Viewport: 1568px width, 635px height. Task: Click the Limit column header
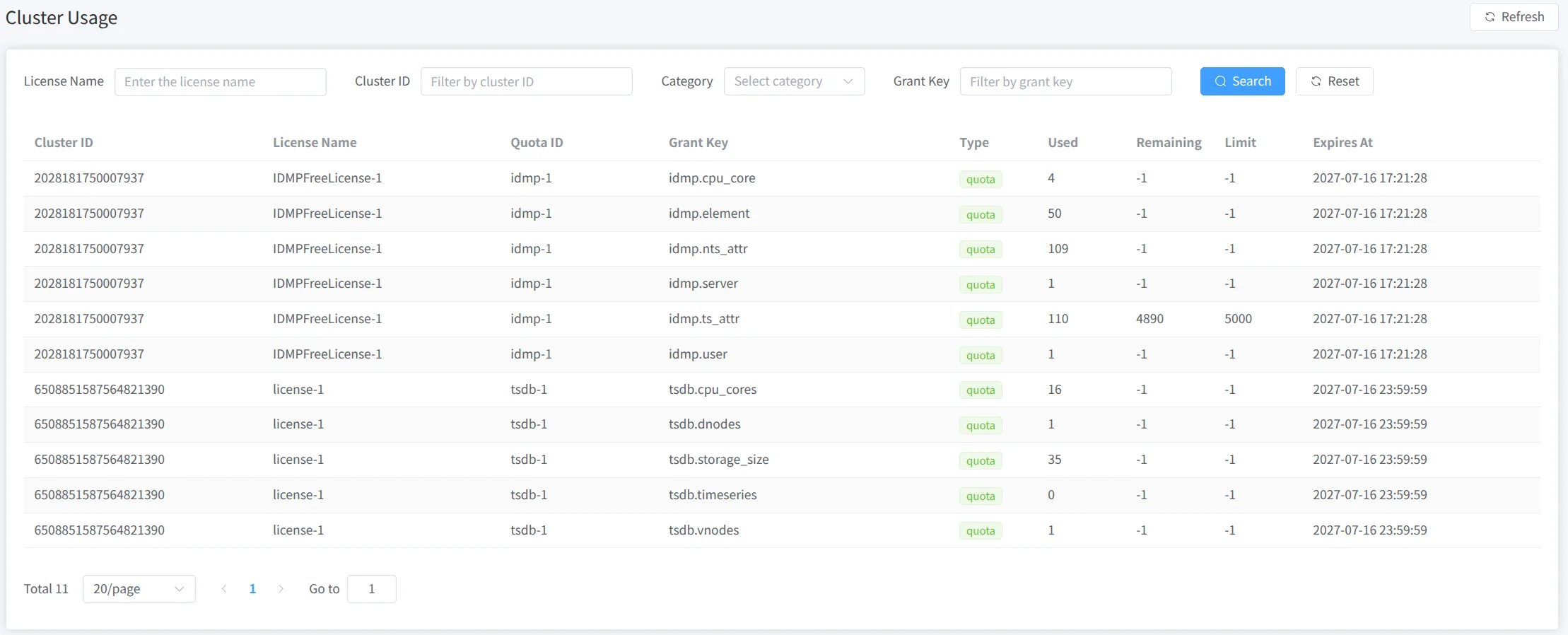pyautogui.click(x=1240, y=142)
